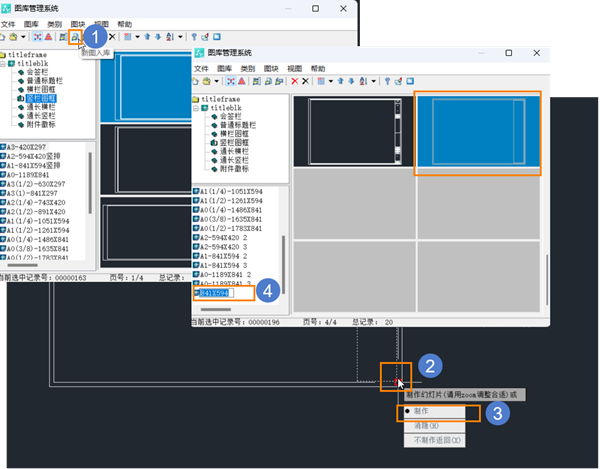Click the 841X594 name edit field
Screen dimensions: 600x469
pyautogui.click(x=217, y=293)
